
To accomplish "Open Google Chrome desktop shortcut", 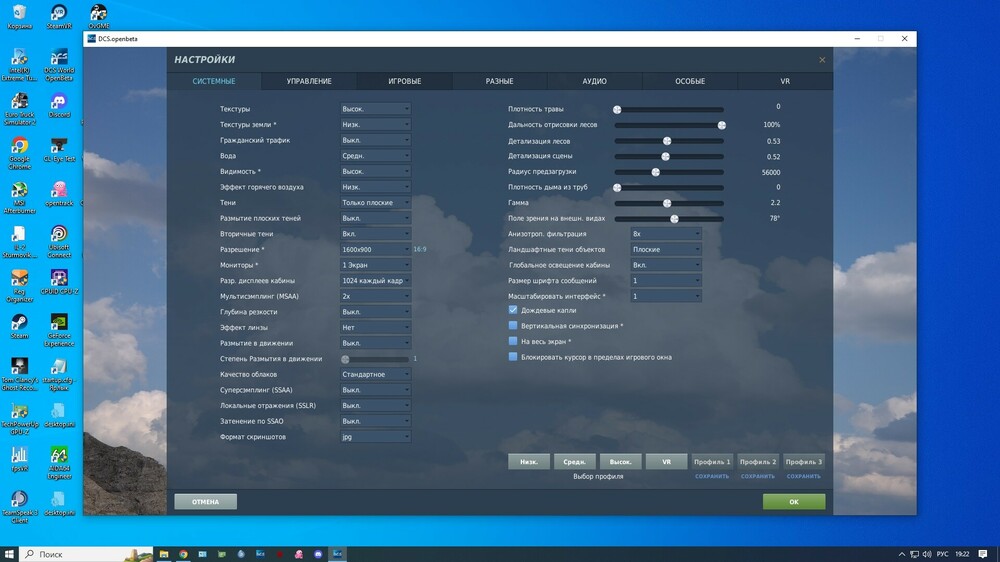I will pyautogui.click(x=19, y=154).
